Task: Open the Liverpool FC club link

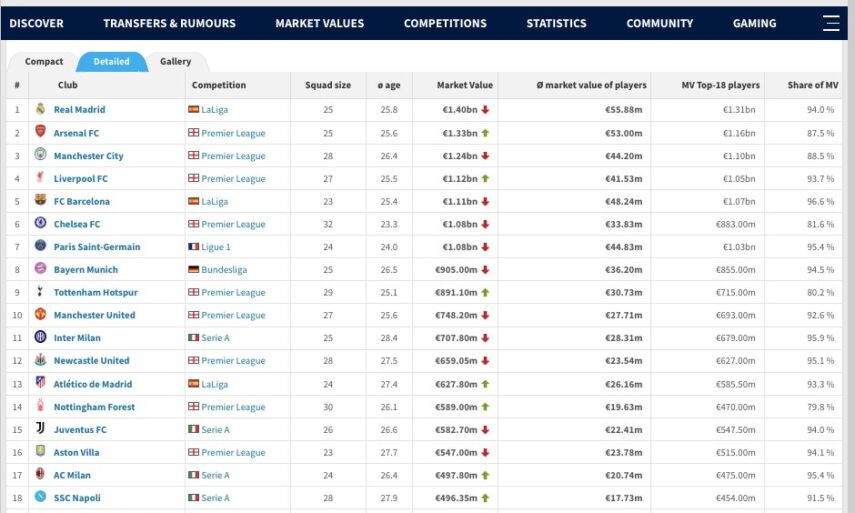Action: point(80,179)
